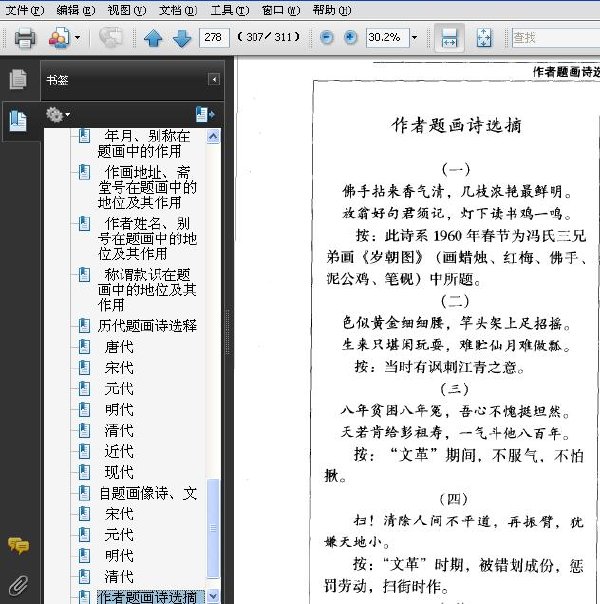The image size is (600, 604).
Task: Open the zoom level dropdown arrow
Action: [x=414, y=38]
